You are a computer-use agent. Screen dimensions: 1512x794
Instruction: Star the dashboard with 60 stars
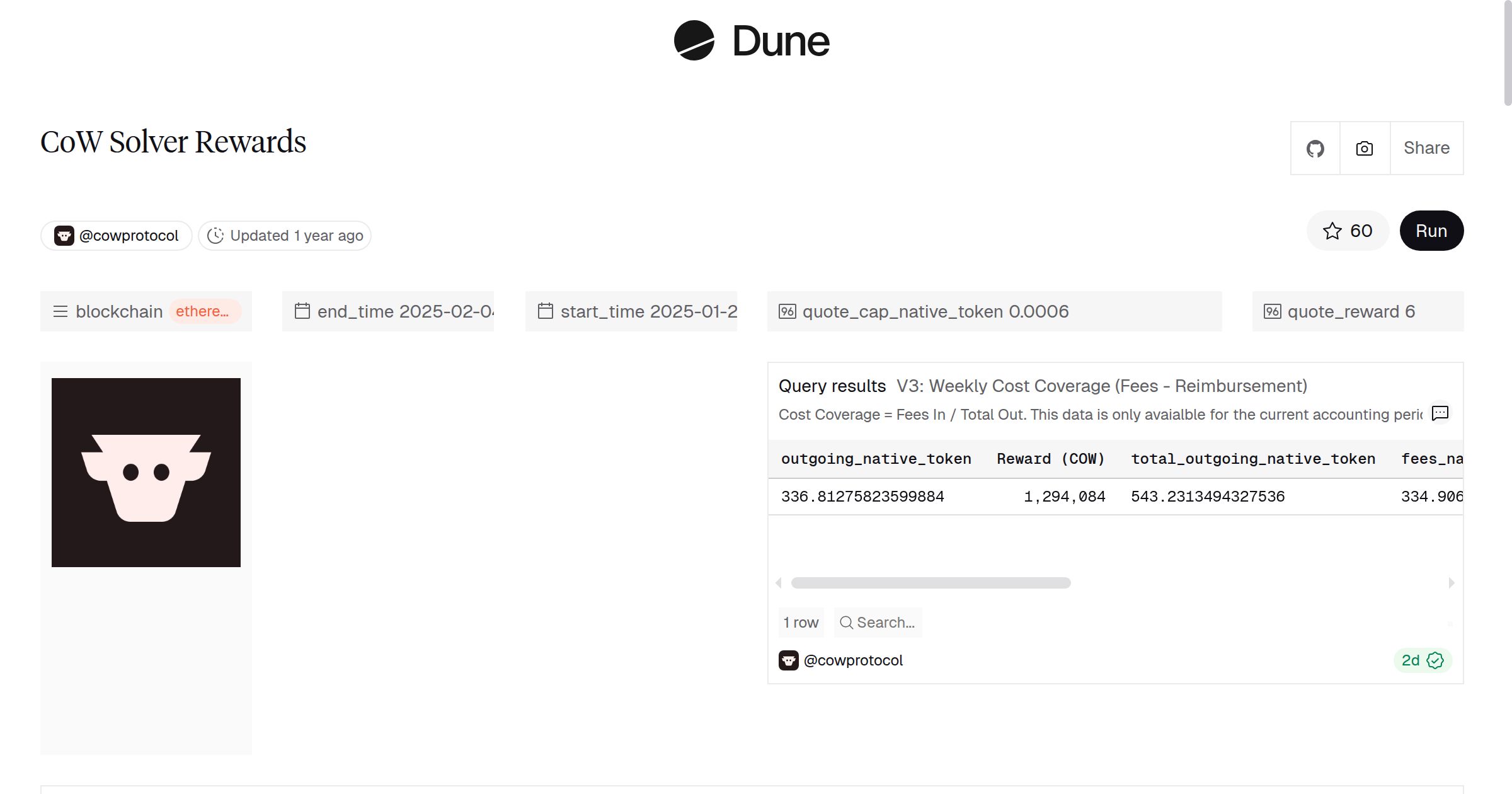(x=1348, y=231)
